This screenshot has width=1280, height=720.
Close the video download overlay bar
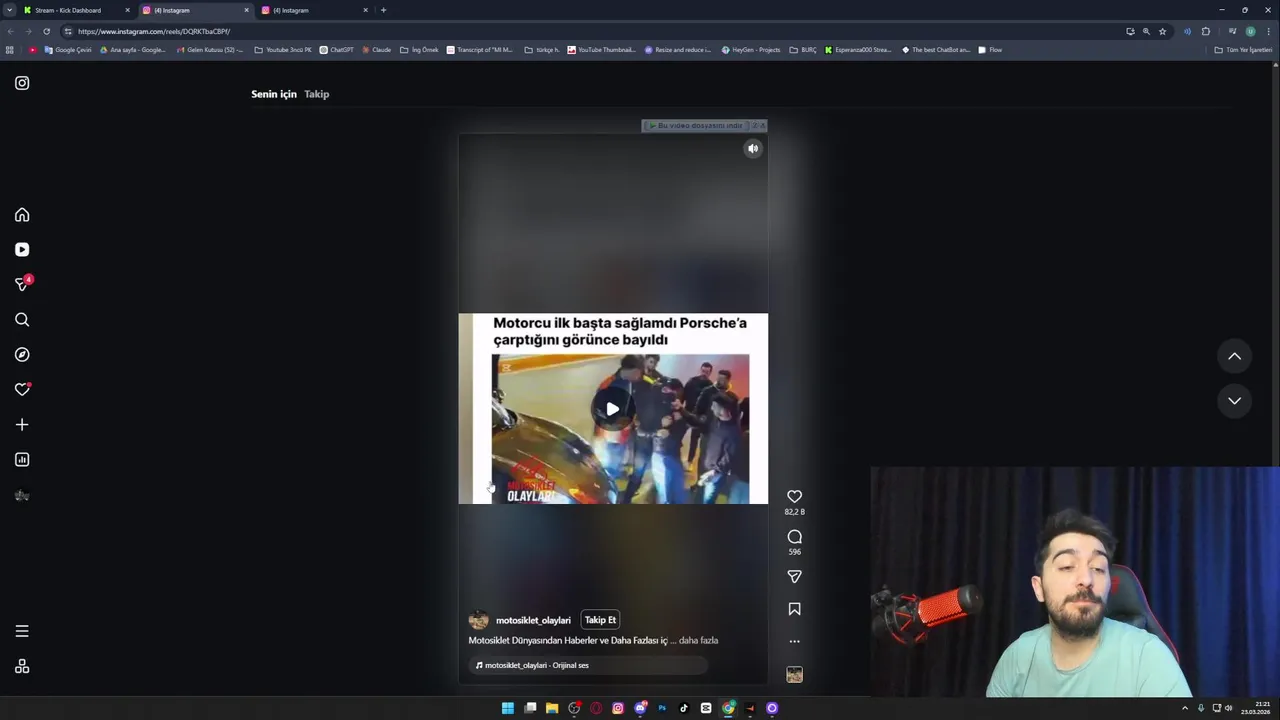pos(762,126)
